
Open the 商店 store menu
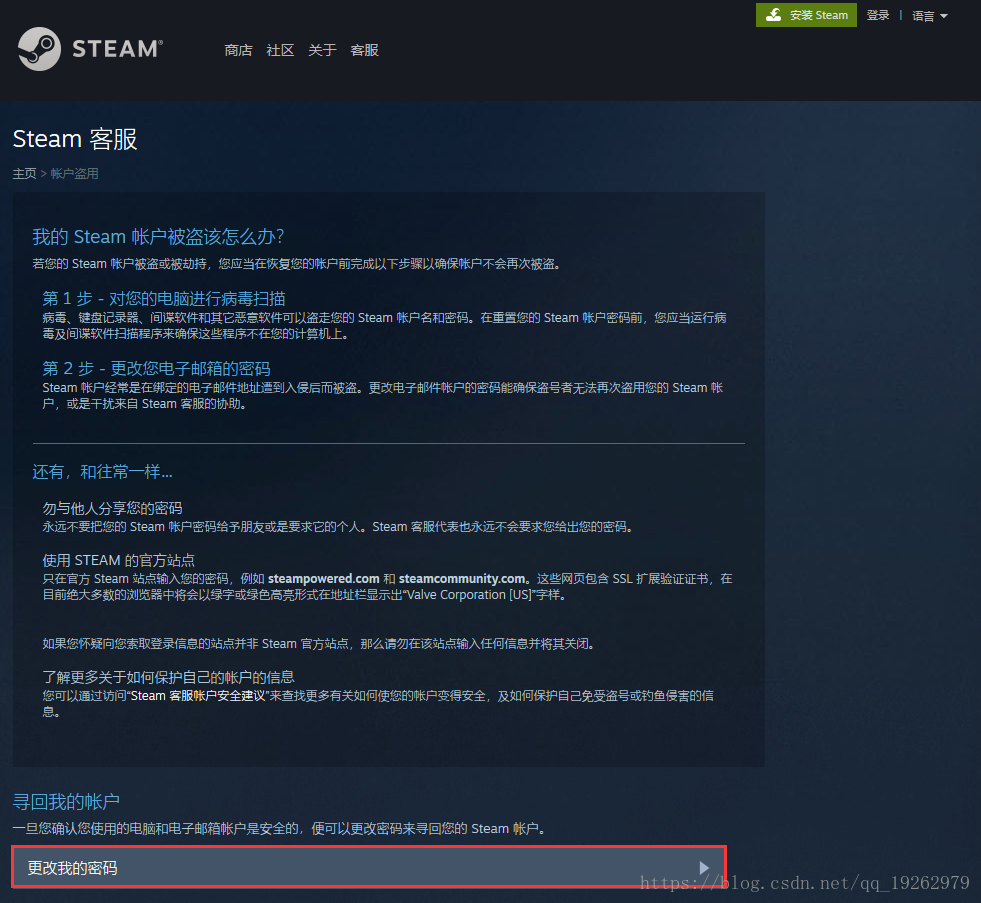point(238,50)
